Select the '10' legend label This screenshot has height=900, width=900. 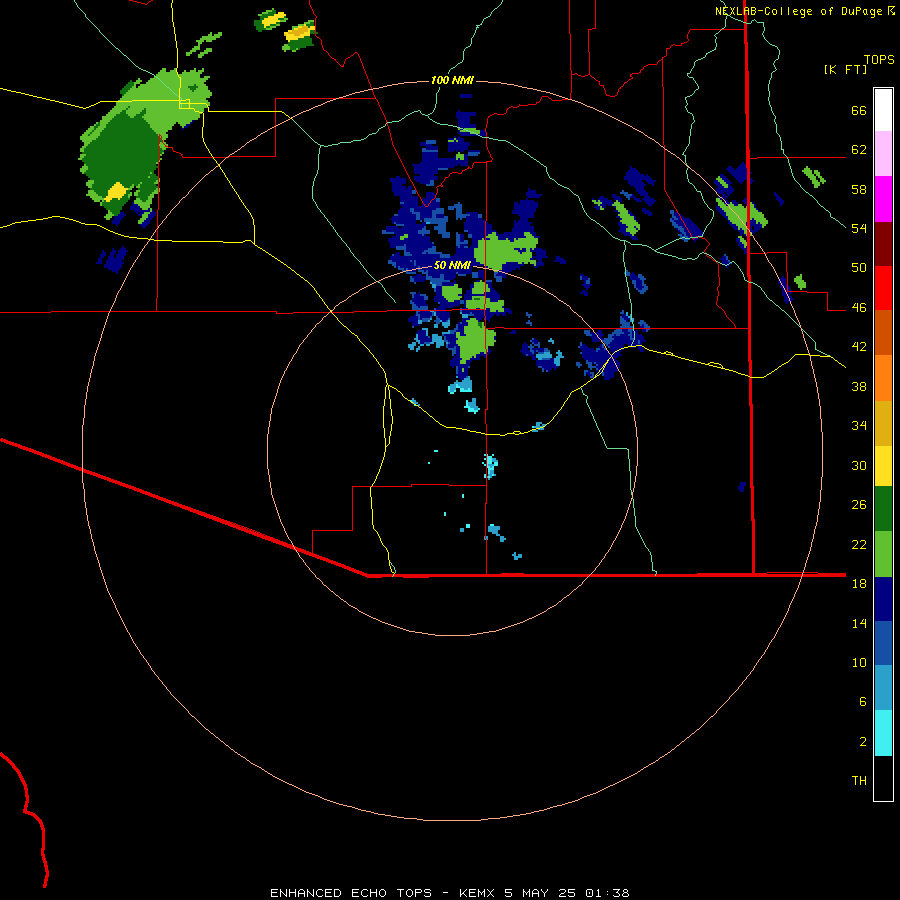859,663
